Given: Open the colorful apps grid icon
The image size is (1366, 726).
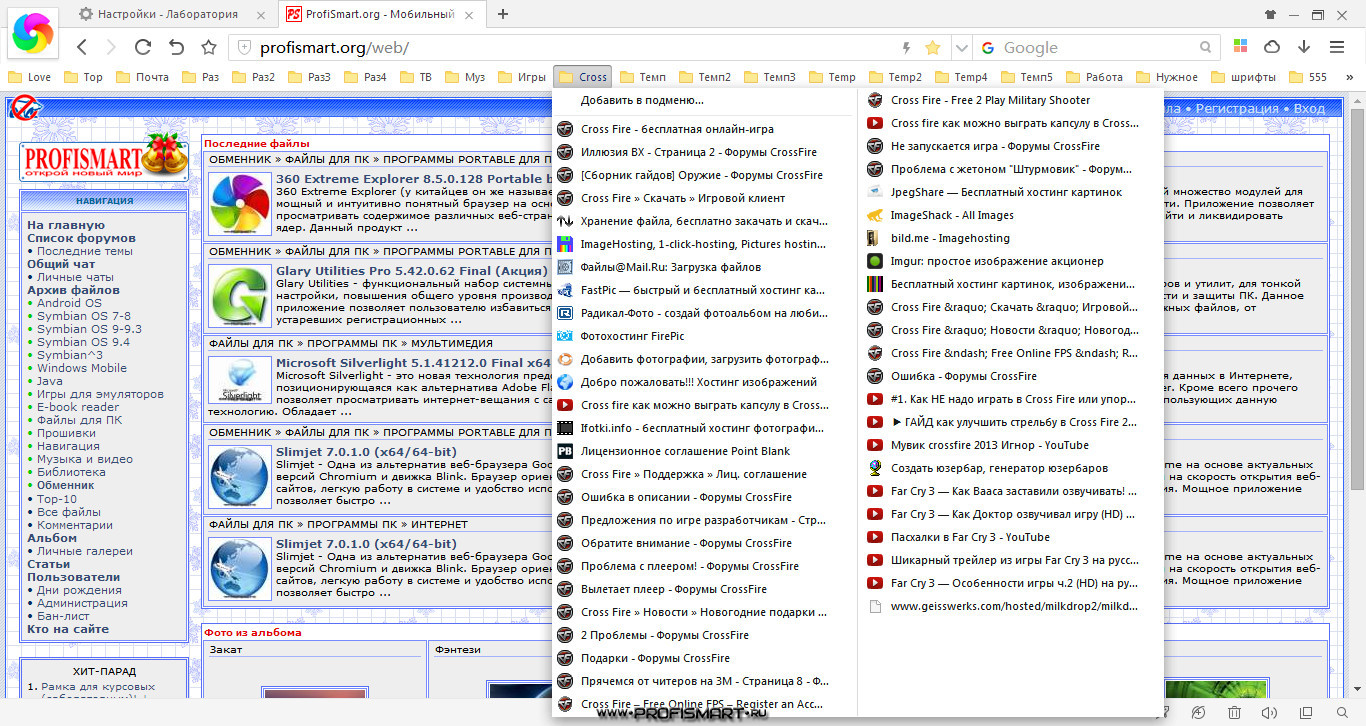Looking at the screenshot, I should coord(1240,47).
